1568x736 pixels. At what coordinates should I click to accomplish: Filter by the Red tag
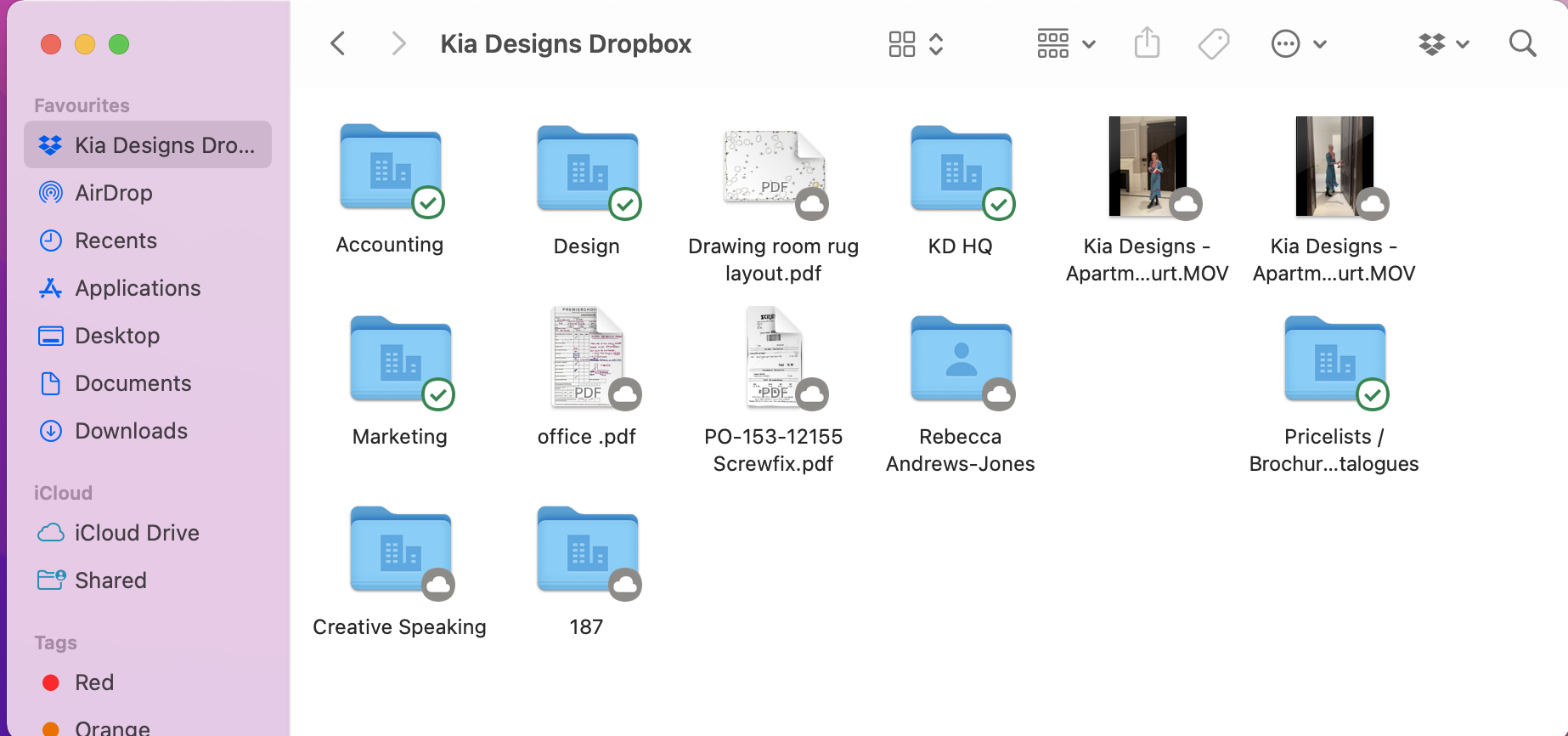[x=93, y=682]
